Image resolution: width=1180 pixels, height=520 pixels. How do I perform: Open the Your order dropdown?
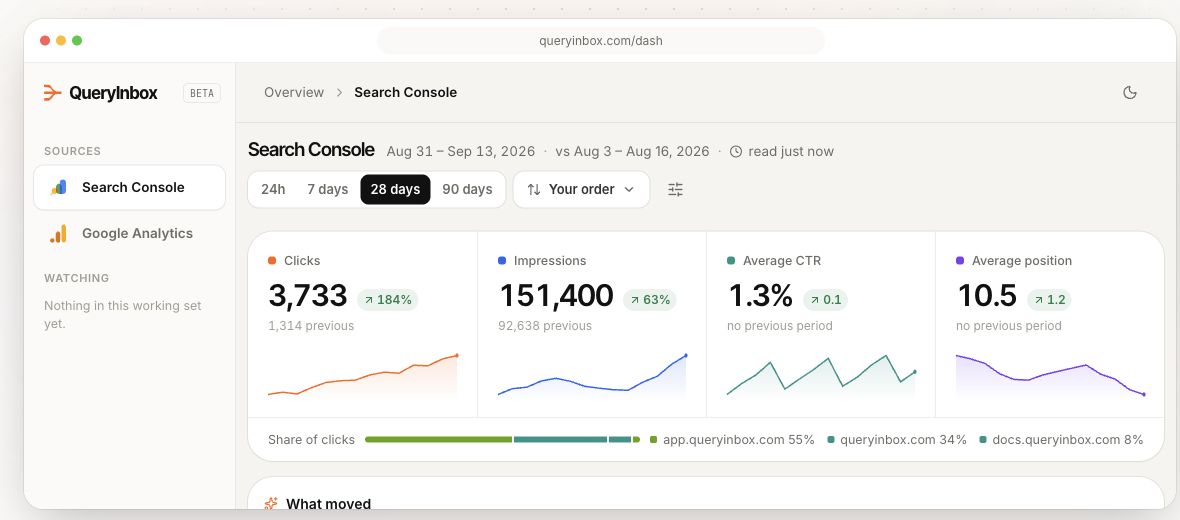581,190
